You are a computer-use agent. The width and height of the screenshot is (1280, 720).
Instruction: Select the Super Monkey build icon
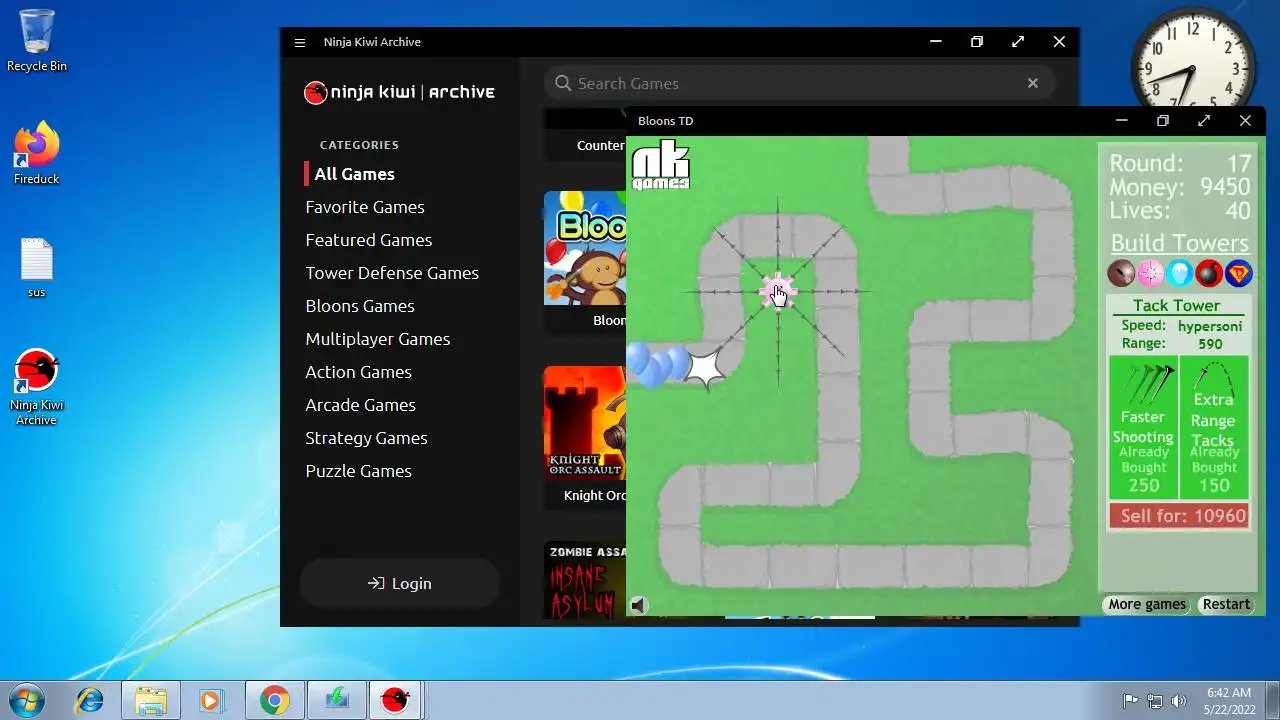[1239, 273]
